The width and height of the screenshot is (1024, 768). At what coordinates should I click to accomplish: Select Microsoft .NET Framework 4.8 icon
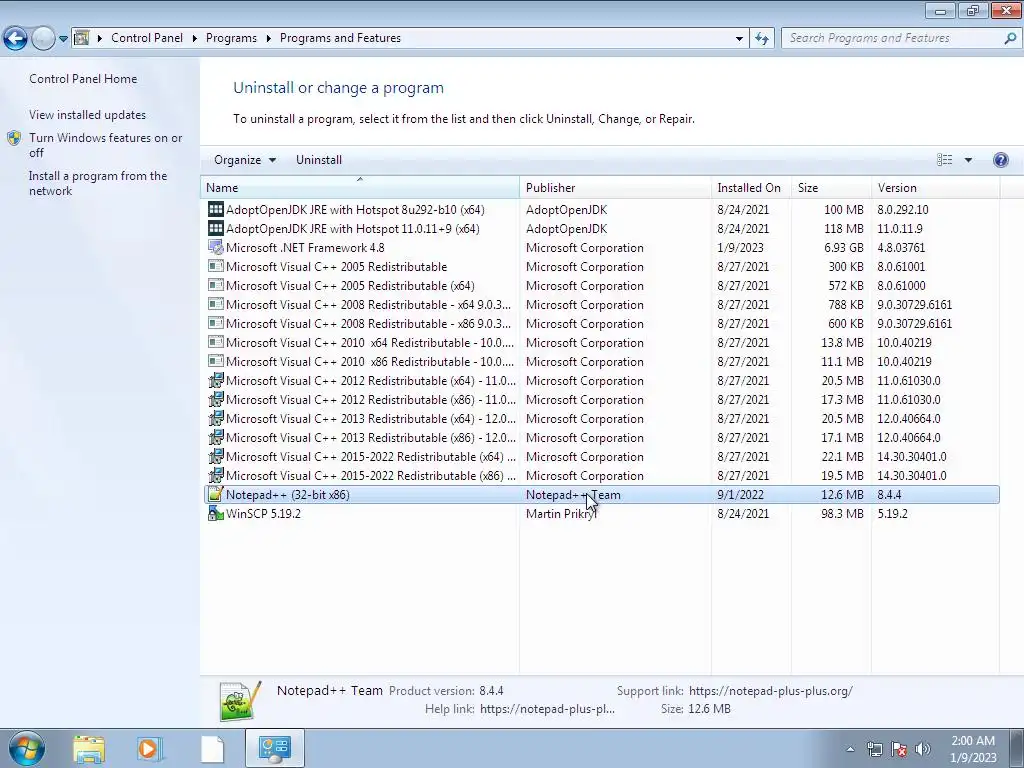[216, 247]
